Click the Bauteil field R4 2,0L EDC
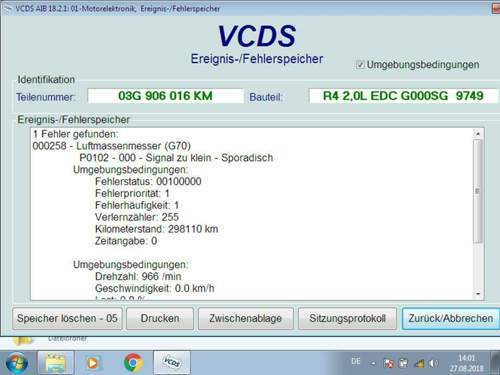The image size is (500, 375). click(404, 96)
